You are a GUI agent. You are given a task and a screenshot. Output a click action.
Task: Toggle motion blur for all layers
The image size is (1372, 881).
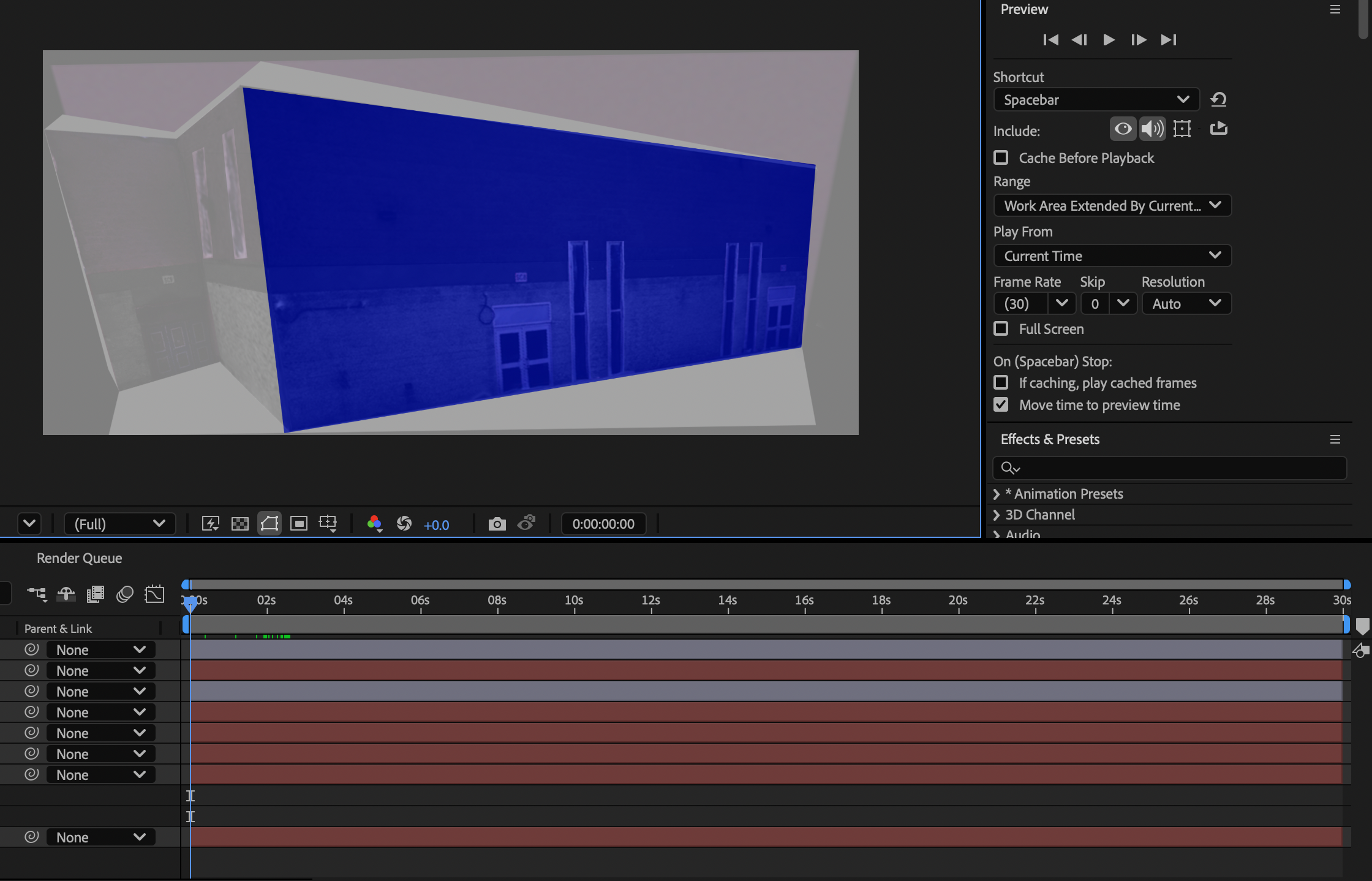[x=124, y=594]
